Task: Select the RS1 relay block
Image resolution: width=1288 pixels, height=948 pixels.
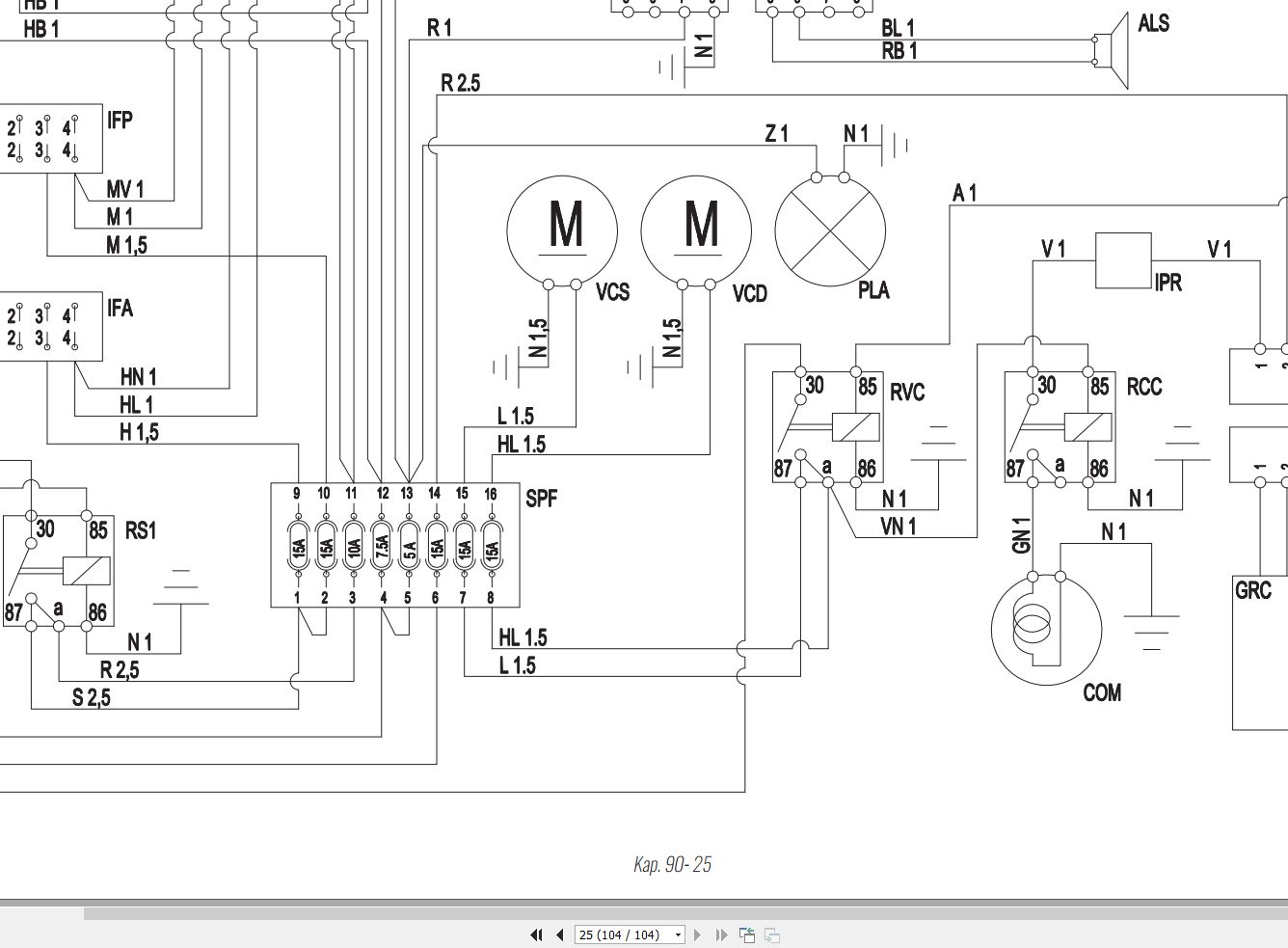Action: [60, 571]
